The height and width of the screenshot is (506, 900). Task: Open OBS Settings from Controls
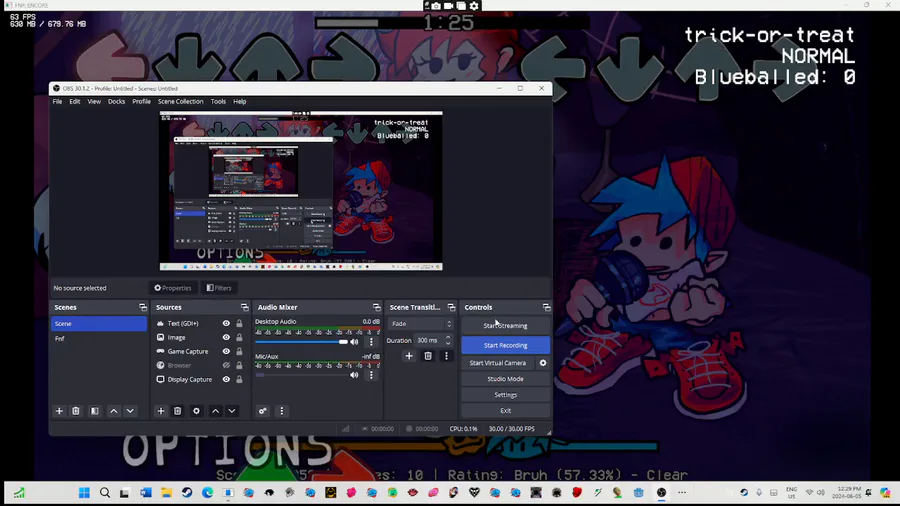(505, 395)
